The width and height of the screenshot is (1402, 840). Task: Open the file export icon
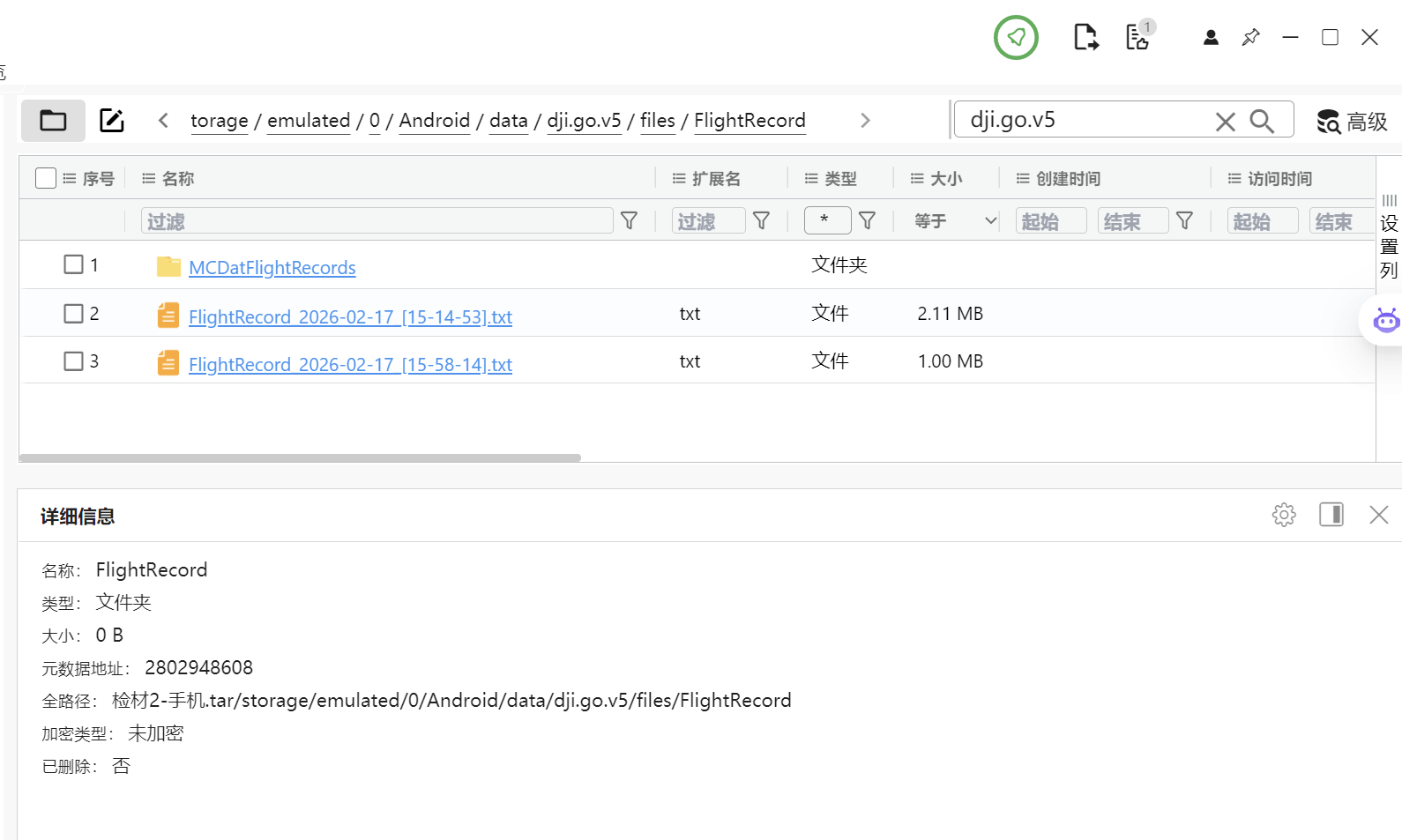pyautogui.click(x=1085, y=38)
